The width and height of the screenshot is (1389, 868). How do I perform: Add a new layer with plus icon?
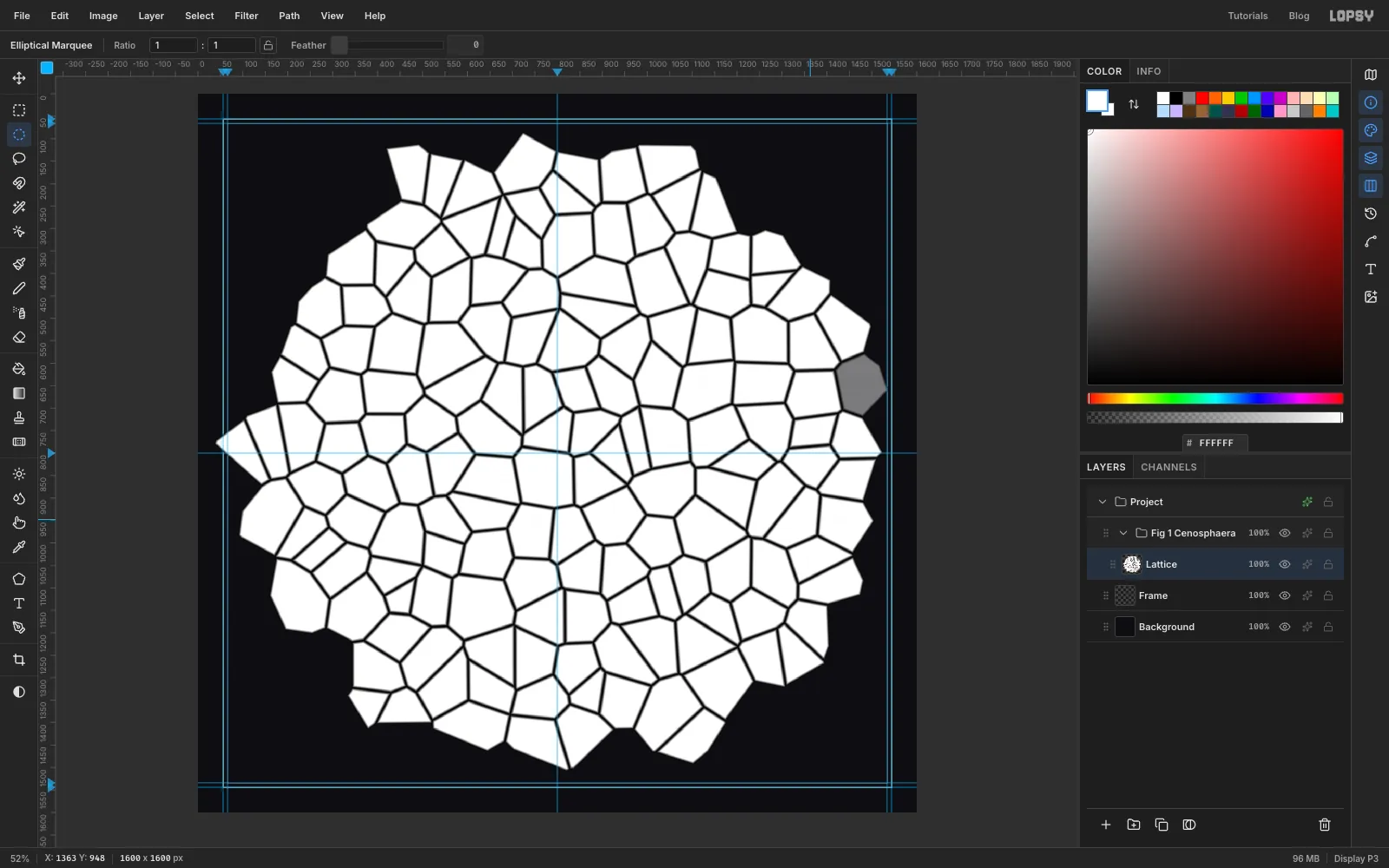point(1106,825)
